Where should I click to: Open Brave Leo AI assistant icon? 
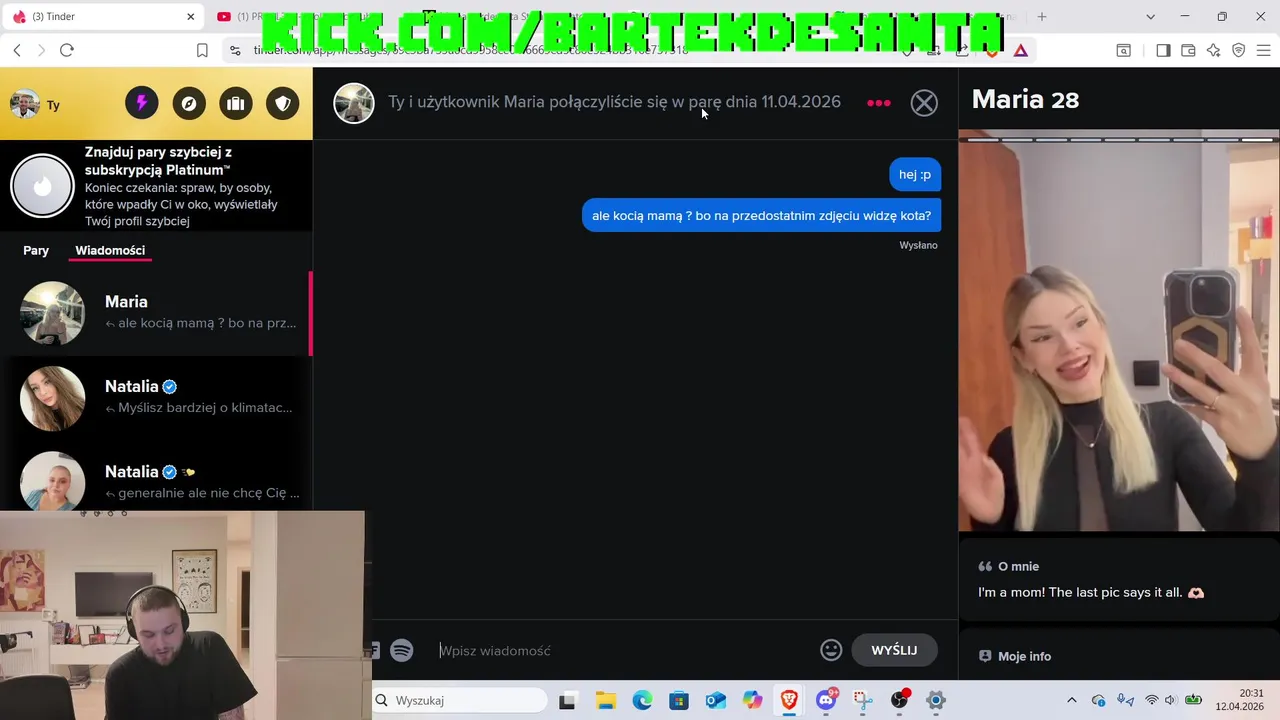click(x=1213, y=50)
